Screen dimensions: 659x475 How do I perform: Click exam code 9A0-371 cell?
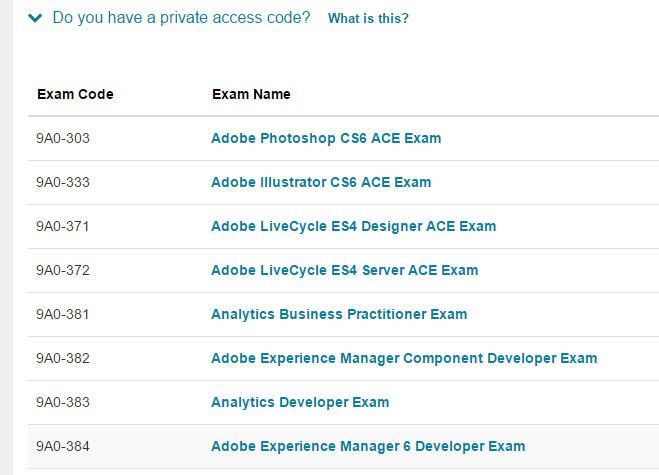tap(63, 226)
